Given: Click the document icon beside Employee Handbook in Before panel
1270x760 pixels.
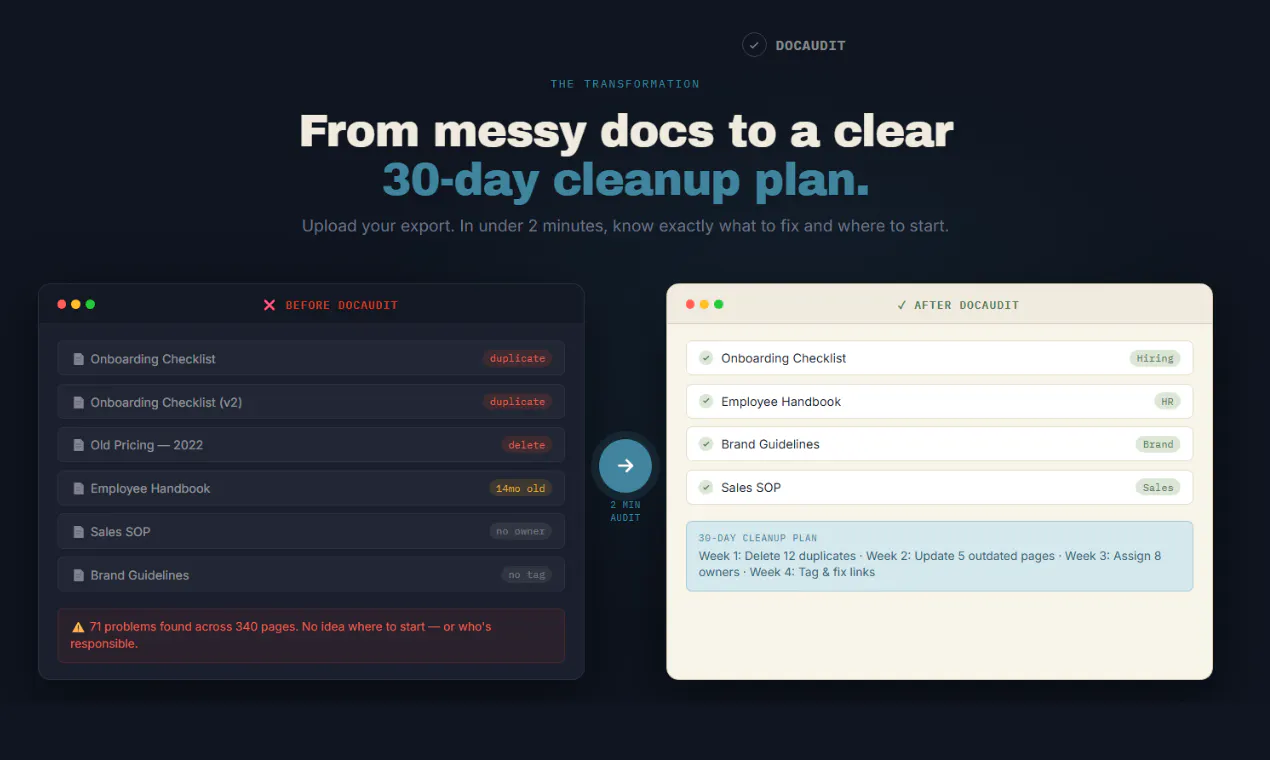Looking at the screenshot, I should tap(79, 489).
